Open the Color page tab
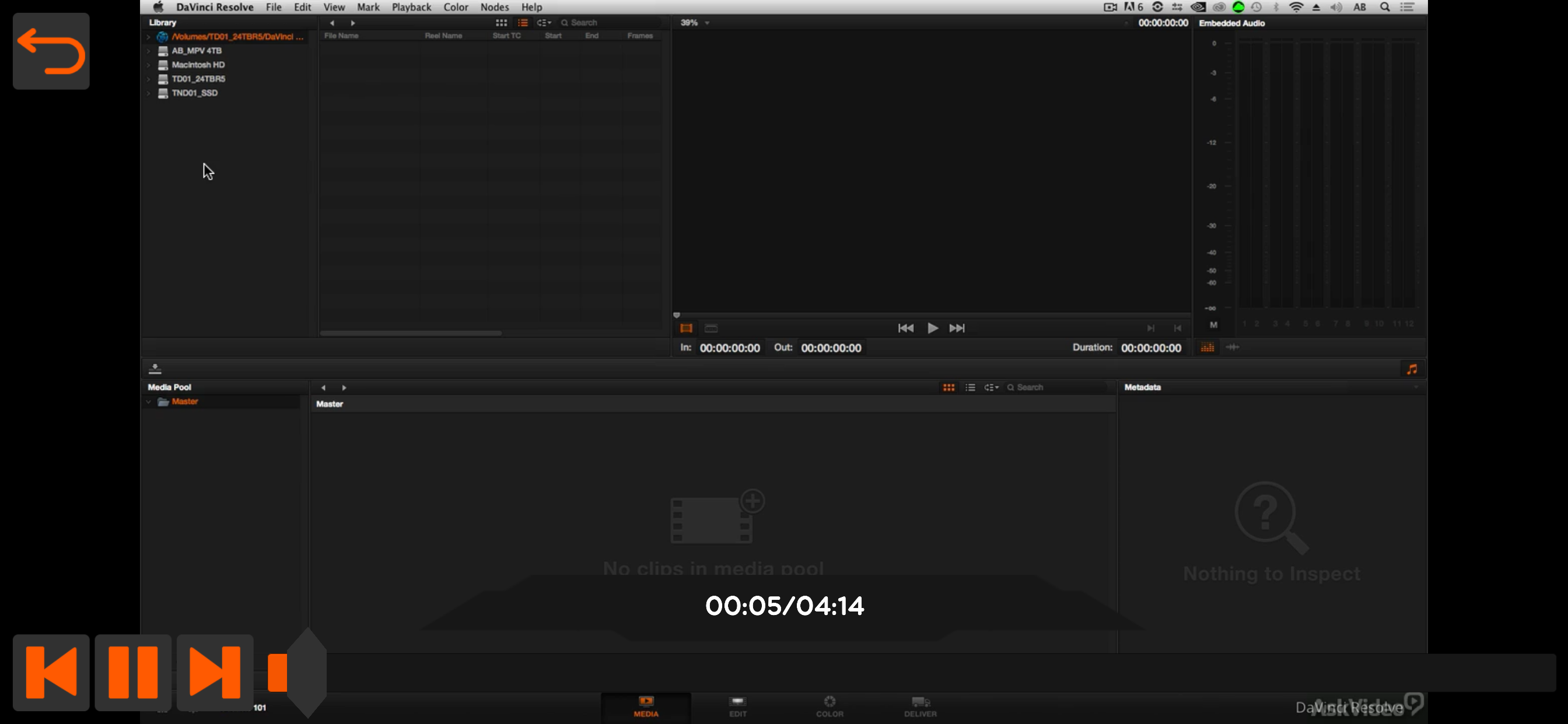Viewport: 1568px width, 724px height. [829, 707]
